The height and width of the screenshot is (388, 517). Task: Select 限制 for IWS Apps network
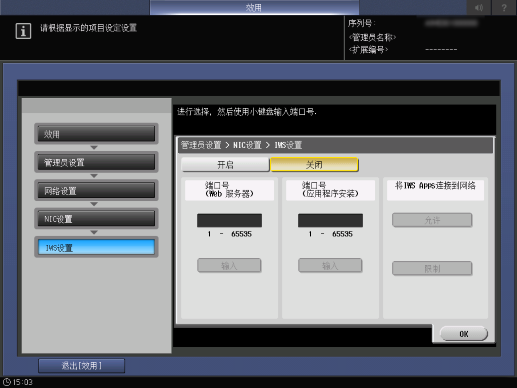pyautogui.click(x=432, y=268)
